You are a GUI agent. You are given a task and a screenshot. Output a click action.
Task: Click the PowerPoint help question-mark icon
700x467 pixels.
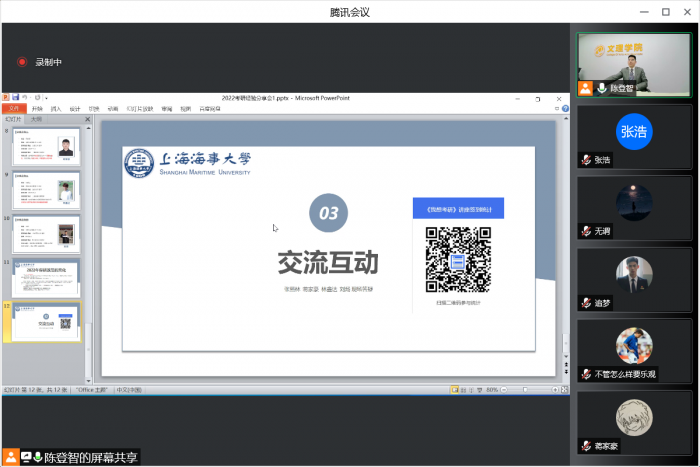pyautogui.click(x=565, y=108)
